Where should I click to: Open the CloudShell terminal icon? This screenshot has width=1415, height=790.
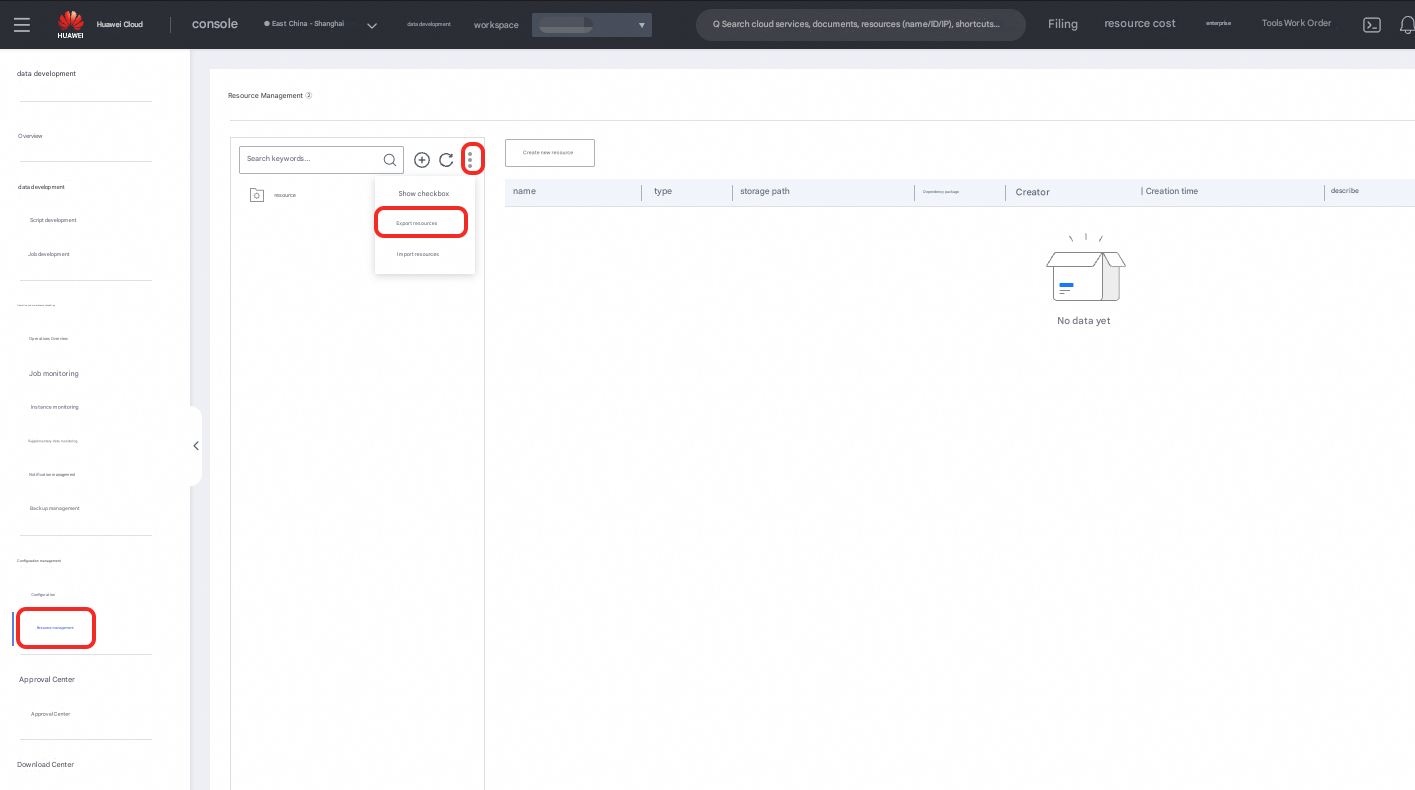(1372, 25)
